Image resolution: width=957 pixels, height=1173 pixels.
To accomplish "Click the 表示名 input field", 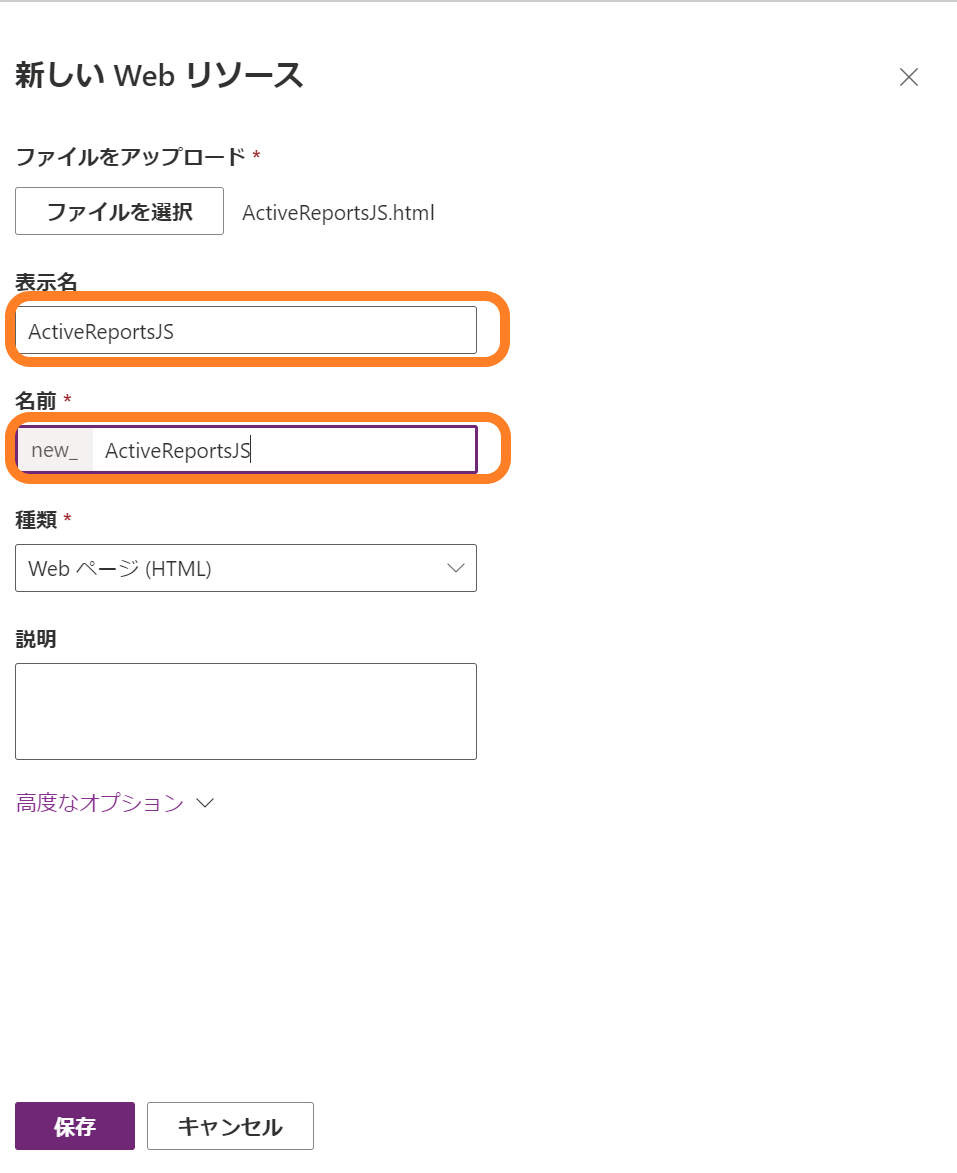I will (x=245, y=331).
